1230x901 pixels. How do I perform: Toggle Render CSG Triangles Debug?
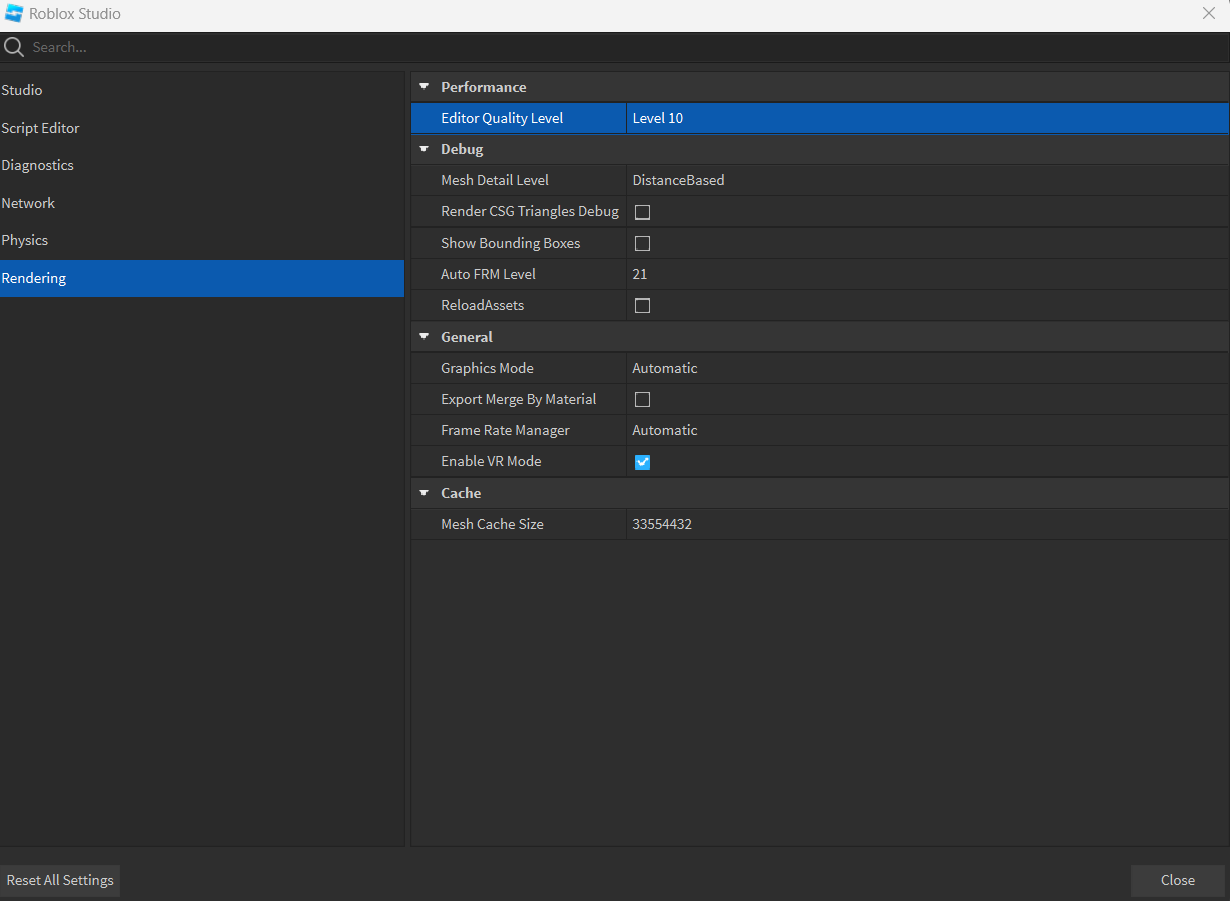tap(642, 211)
